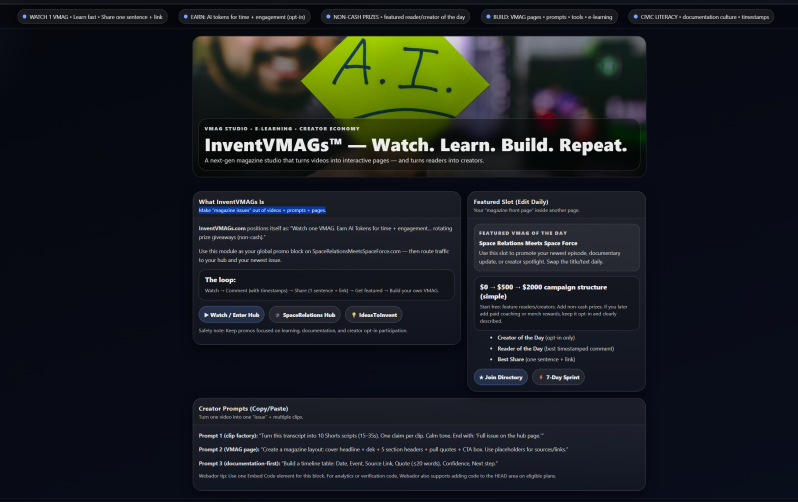
Task: Select the WATCH 1 VMAG pill at top
Action: (93, 17)
